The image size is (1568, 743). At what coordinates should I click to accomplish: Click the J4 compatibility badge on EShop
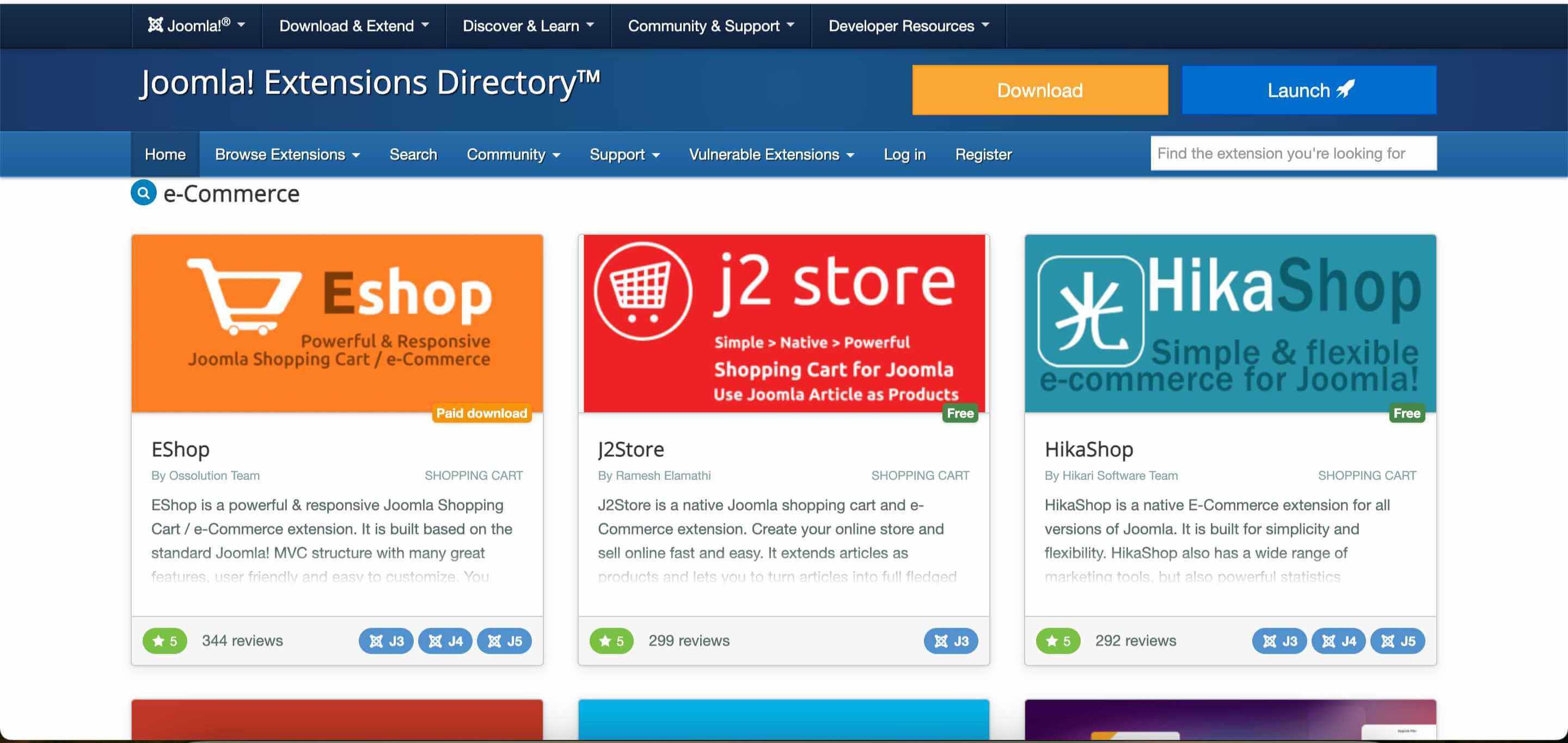pyautogui.click(x=445, y=641)
